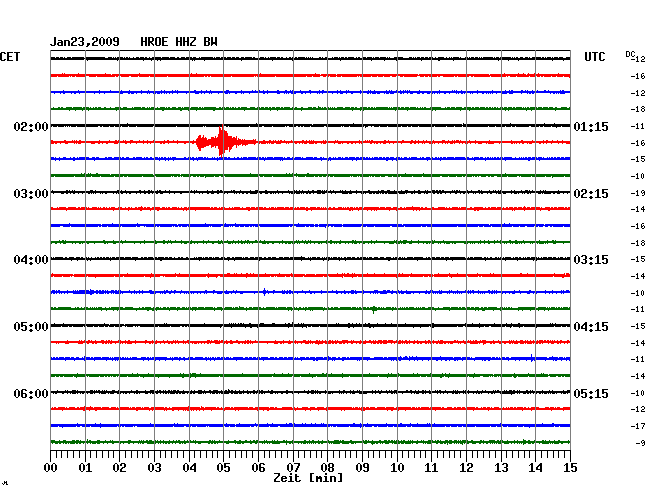
Task: Click the blue spike near minute 14
Action: click(x=532, y=358)
